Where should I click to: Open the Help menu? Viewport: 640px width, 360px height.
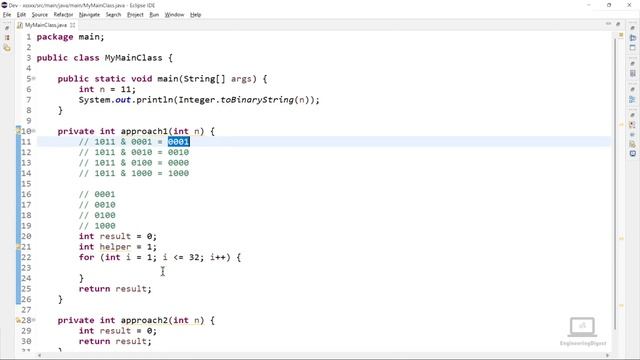pos(196,15)
